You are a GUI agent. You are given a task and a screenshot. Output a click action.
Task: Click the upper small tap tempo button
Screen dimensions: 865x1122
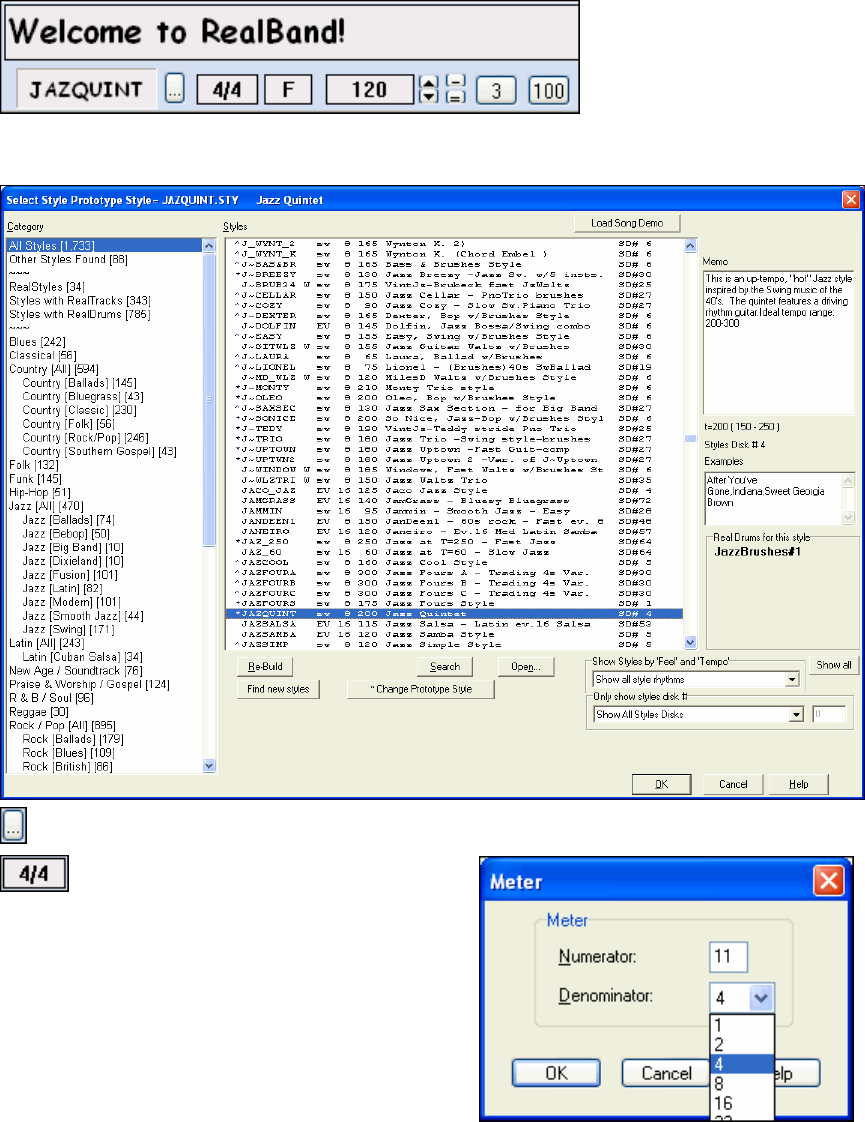456,82
